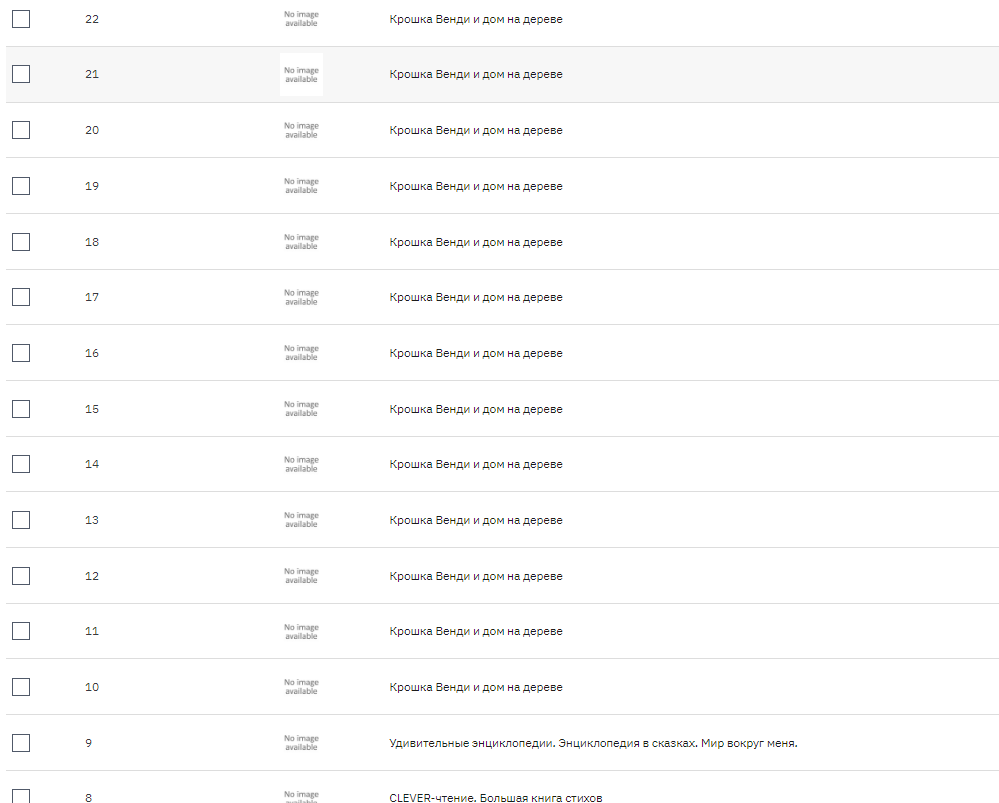Image resolution: width=999 pixels, height=803 pixels.
Task: Open CLEVER-чтение Большая книга стихов title
Action: (496, 797)
